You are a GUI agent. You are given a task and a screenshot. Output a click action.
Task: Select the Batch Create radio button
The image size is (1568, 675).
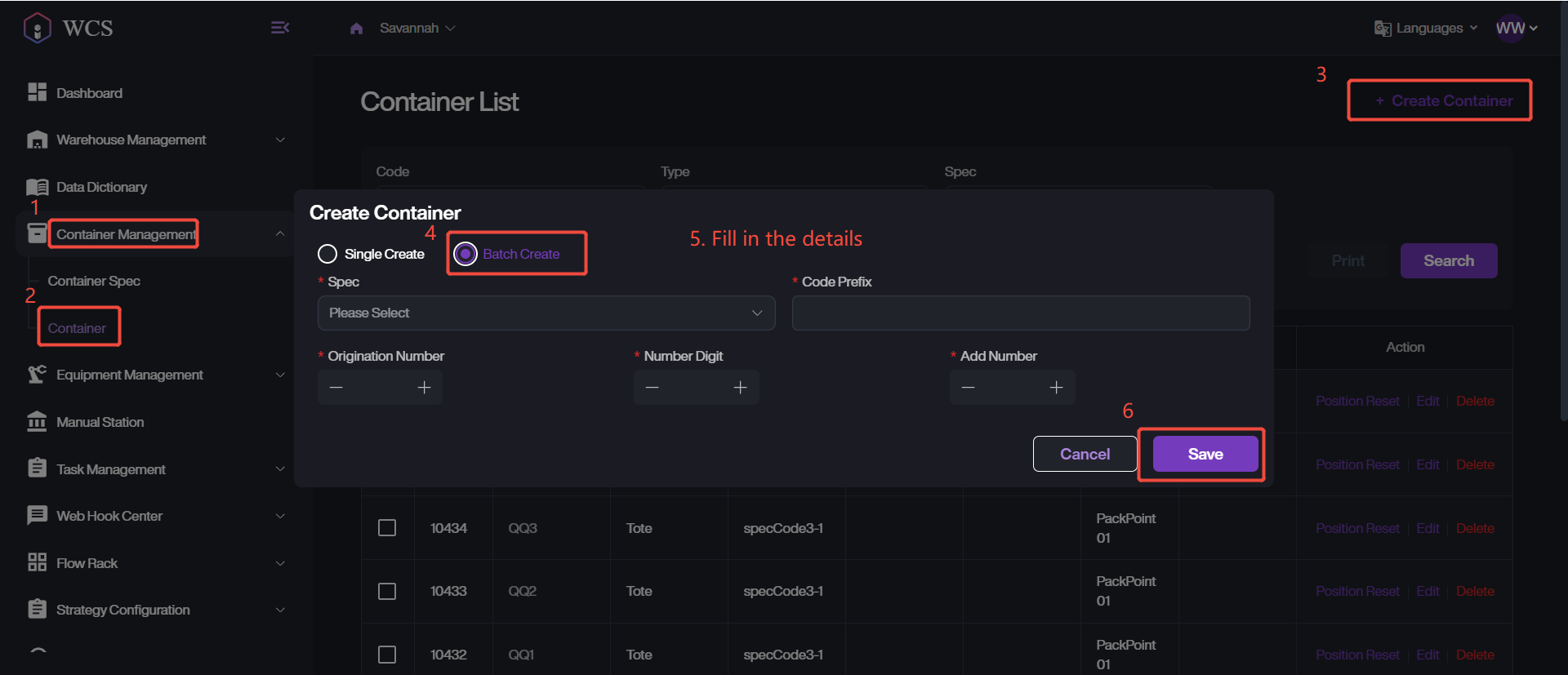(465, 254)
